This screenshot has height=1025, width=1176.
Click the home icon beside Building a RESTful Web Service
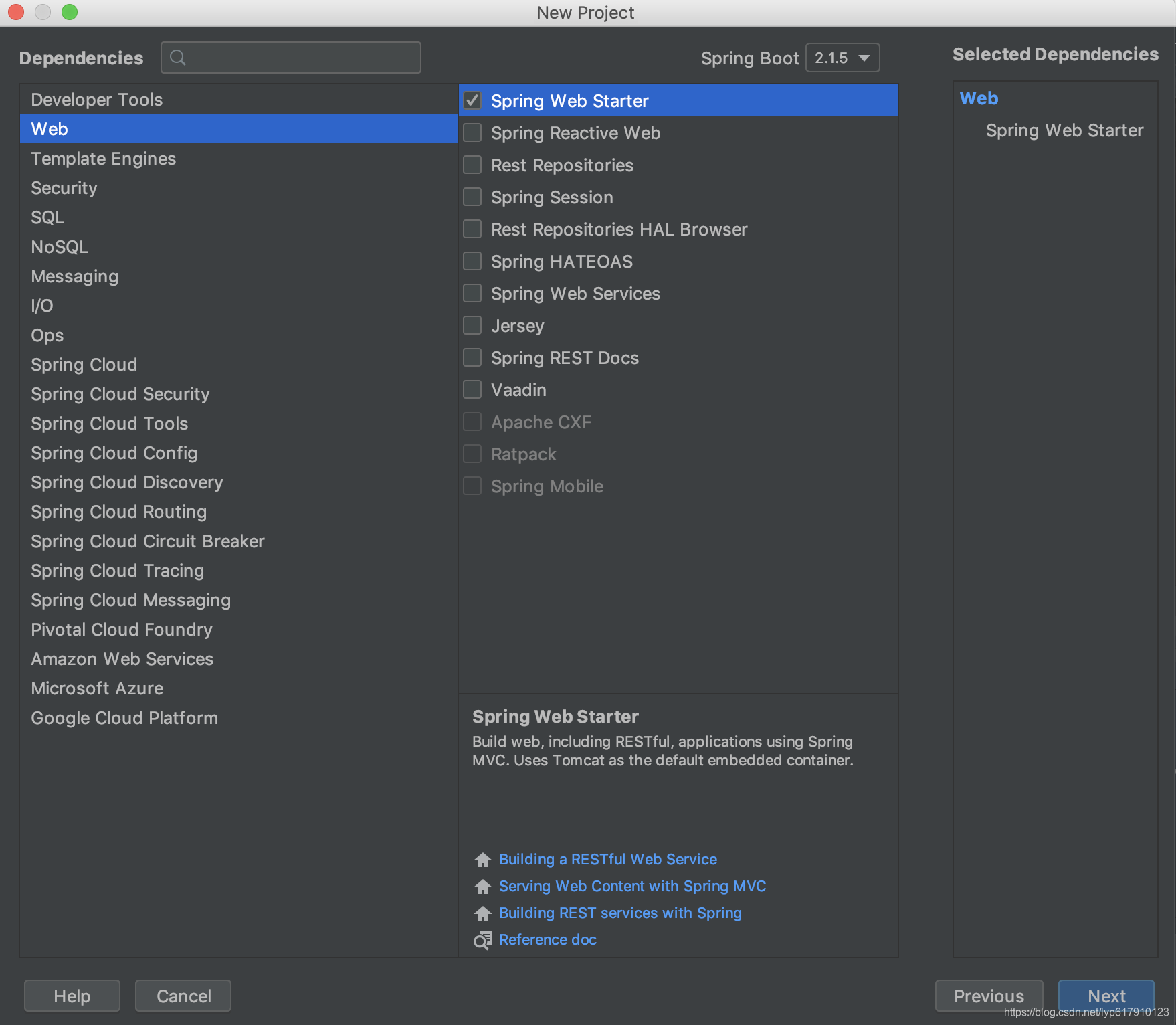482,860
